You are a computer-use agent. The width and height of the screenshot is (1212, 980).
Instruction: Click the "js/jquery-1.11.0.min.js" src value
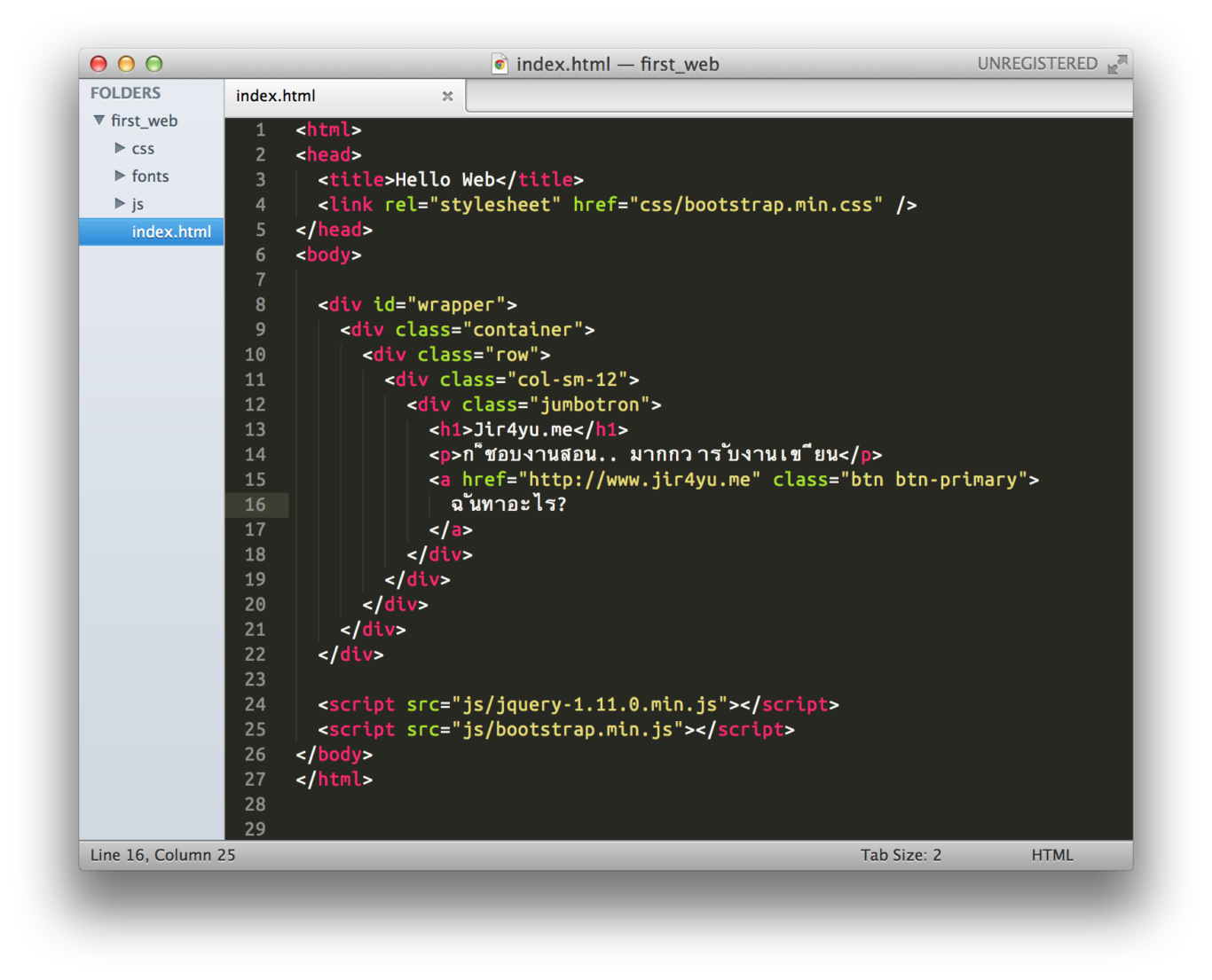coord(589,704)
